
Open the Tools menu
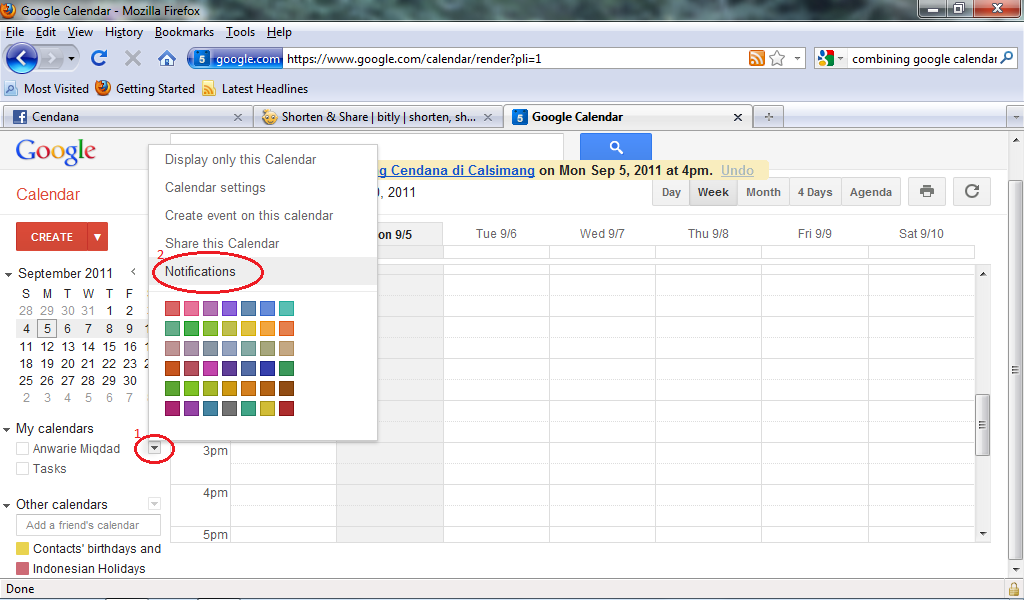pyautogui.click(x=240, y=32)
